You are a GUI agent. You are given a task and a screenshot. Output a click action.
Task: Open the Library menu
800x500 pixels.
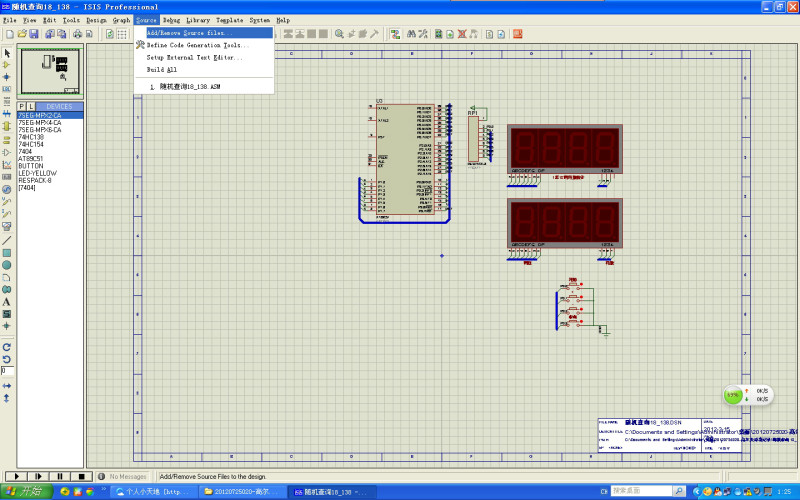coord(198,20)
